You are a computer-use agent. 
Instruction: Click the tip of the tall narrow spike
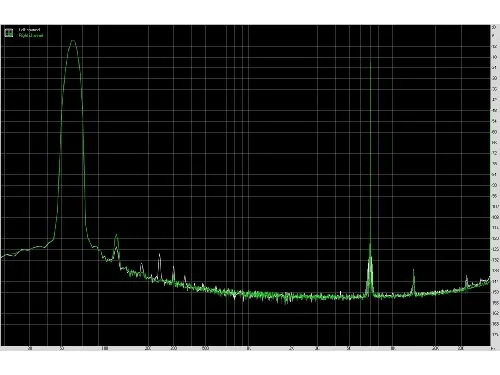click(x=370, y=61)
